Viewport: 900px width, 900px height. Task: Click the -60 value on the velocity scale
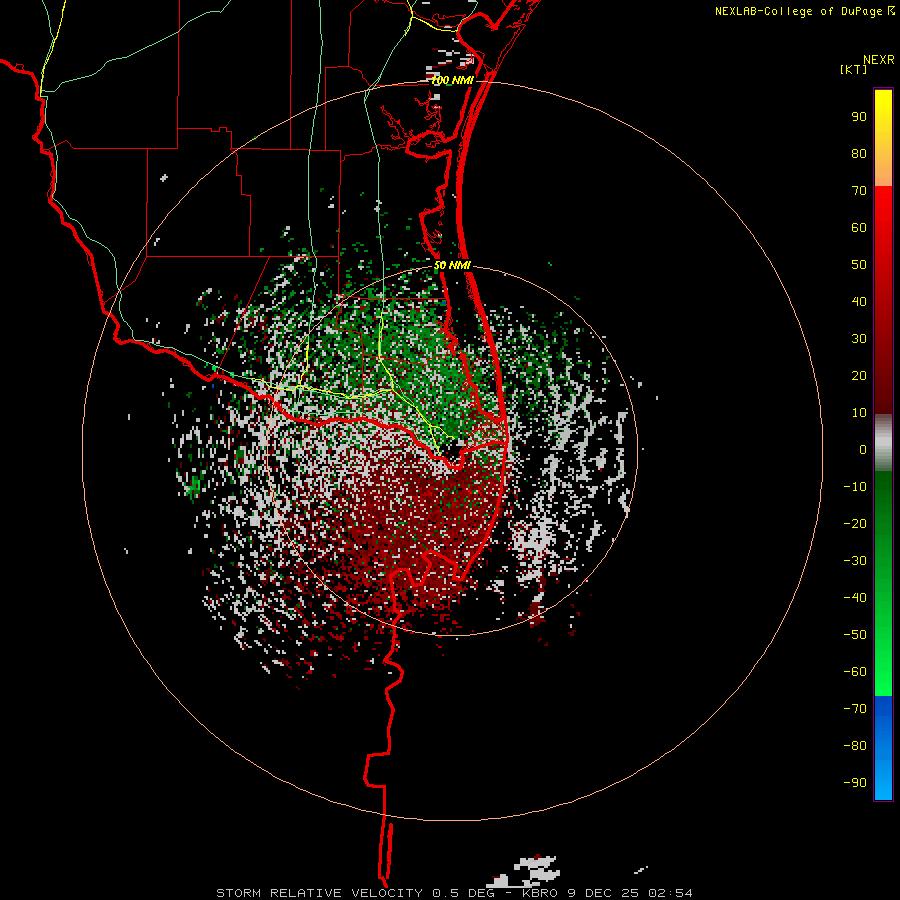click(x=855, y=672)
